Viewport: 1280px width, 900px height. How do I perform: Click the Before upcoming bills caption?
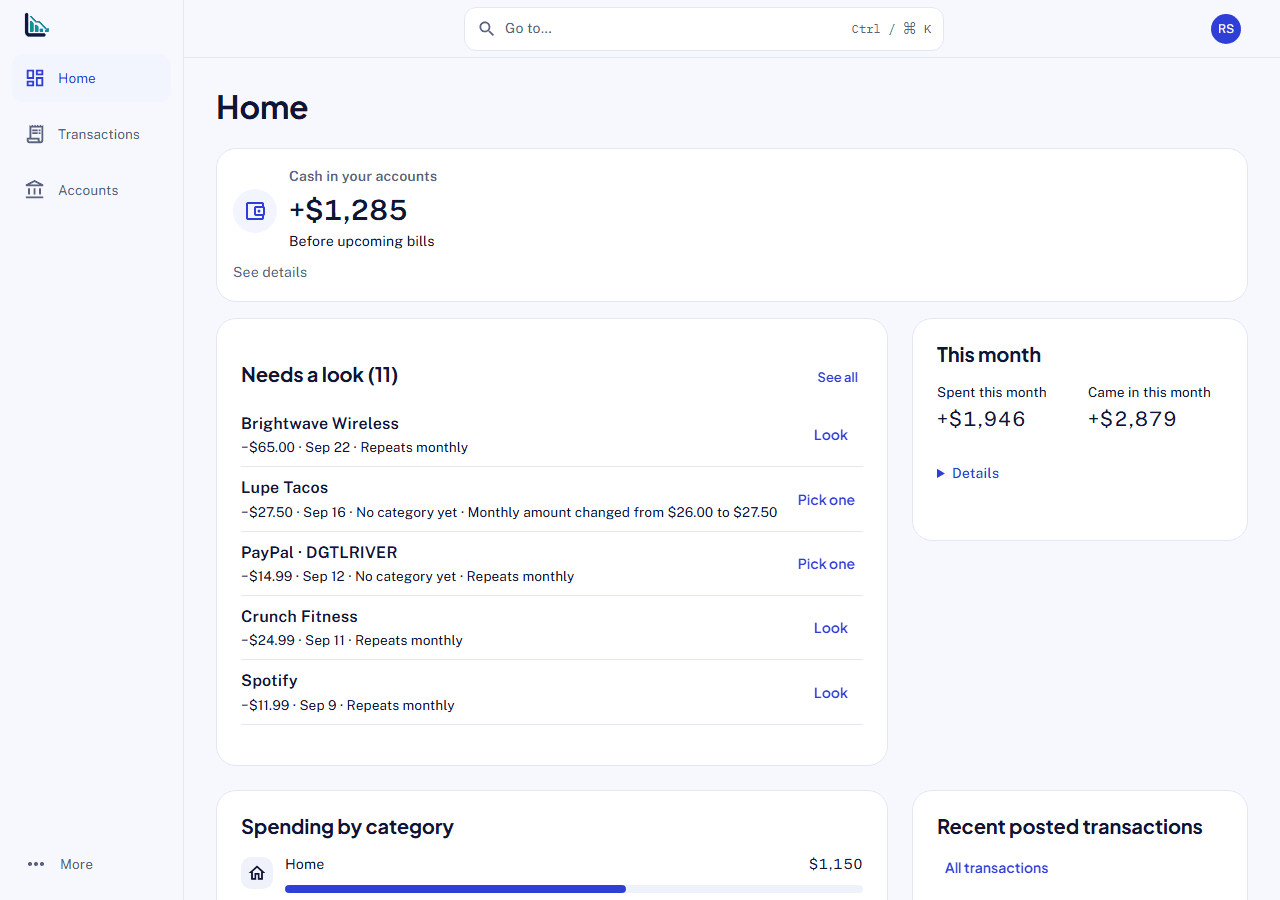362,241
